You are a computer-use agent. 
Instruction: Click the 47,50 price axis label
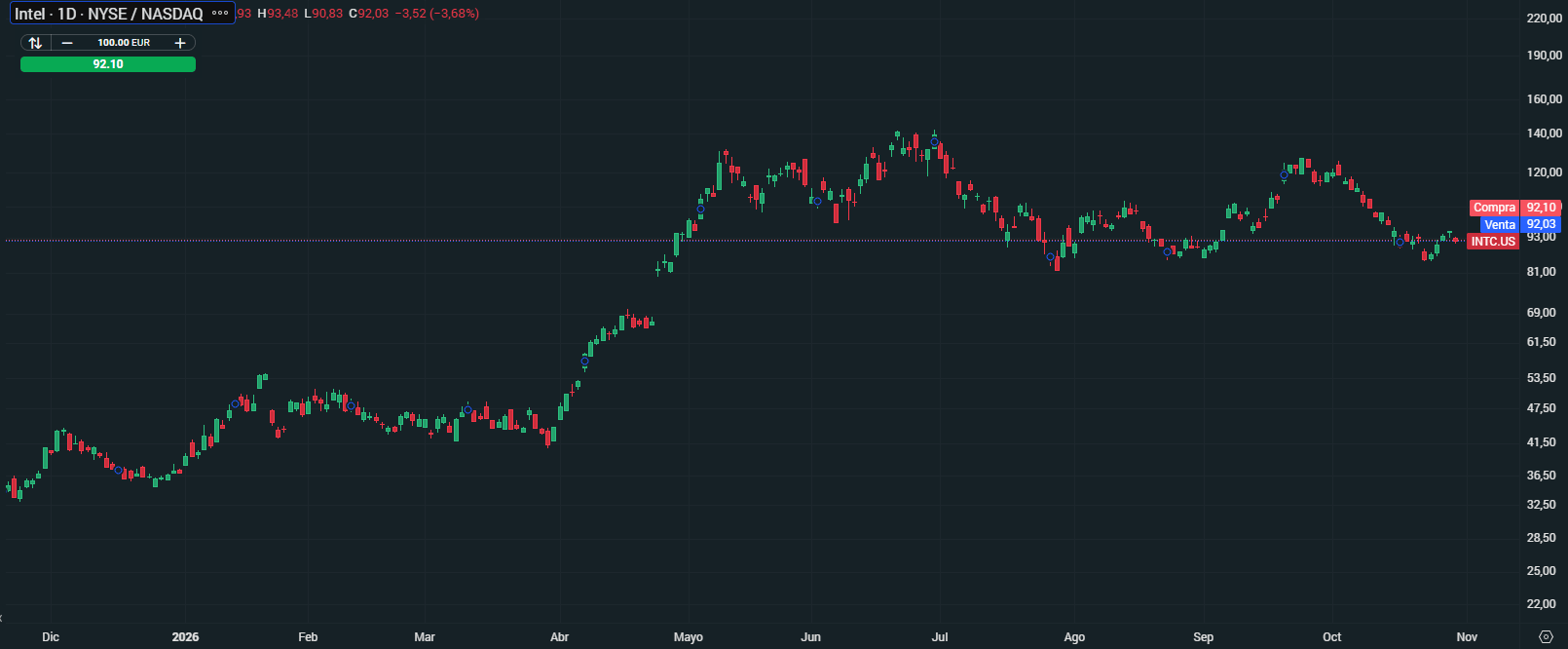1542,408
